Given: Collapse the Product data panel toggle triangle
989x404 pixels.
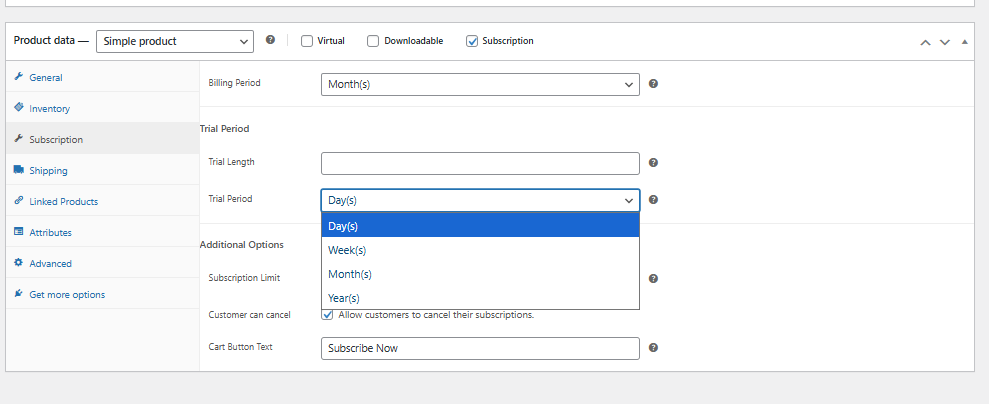Looking at the screenshot, I should pos(964,42).
